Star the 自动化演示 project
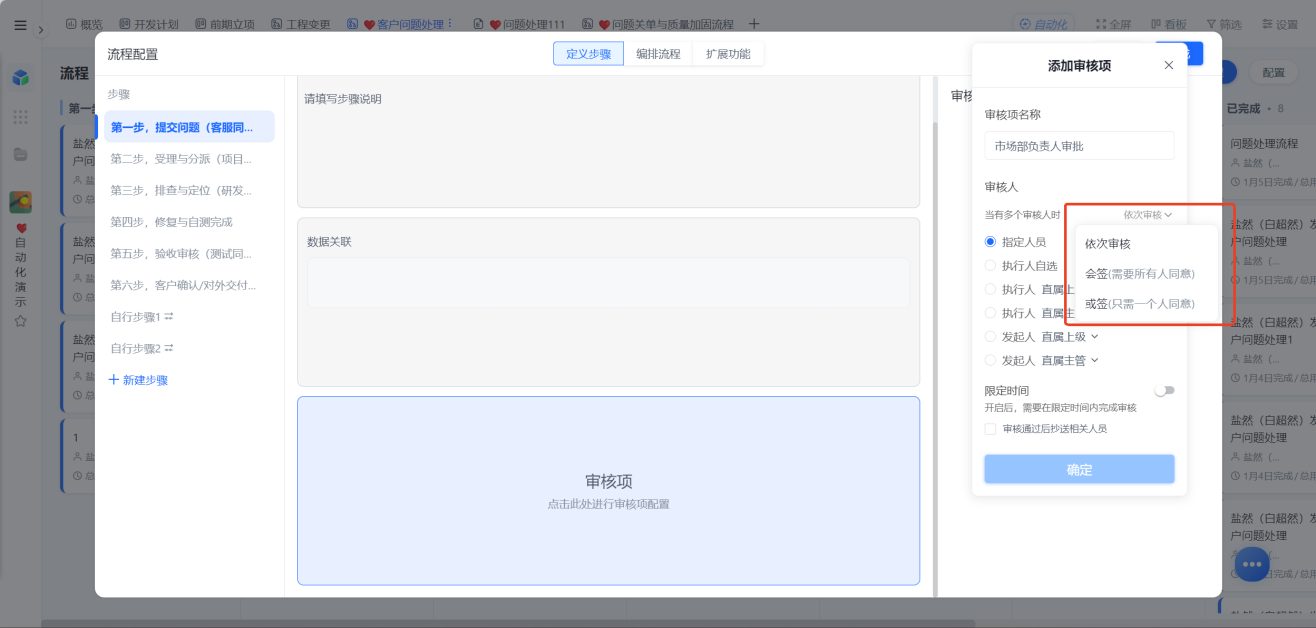Viewport: 1316px width, 628px height. 20,321
